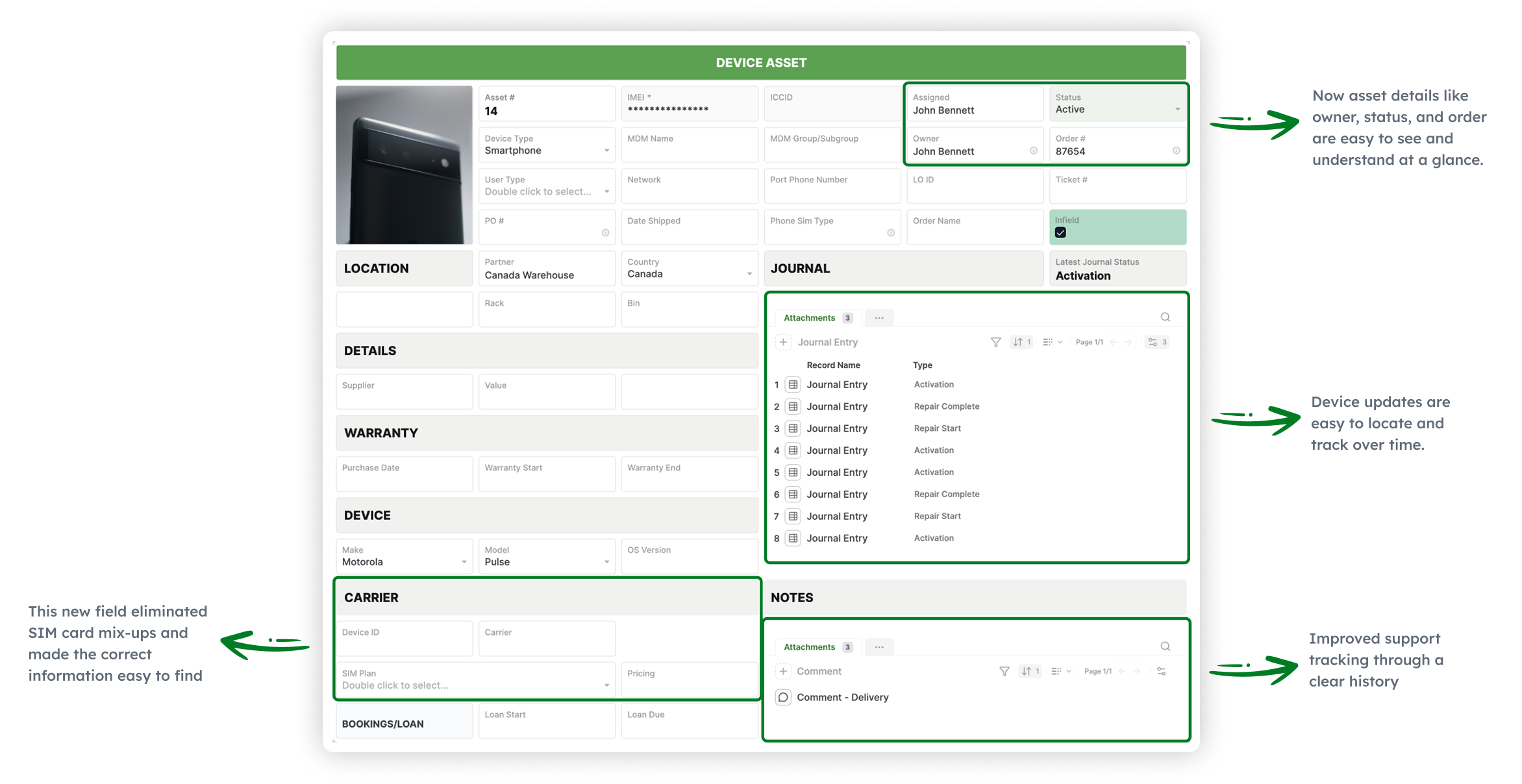Open the Make dropdown showing Motorola
Screen dimensions: 1522x784
pos(464,562)
